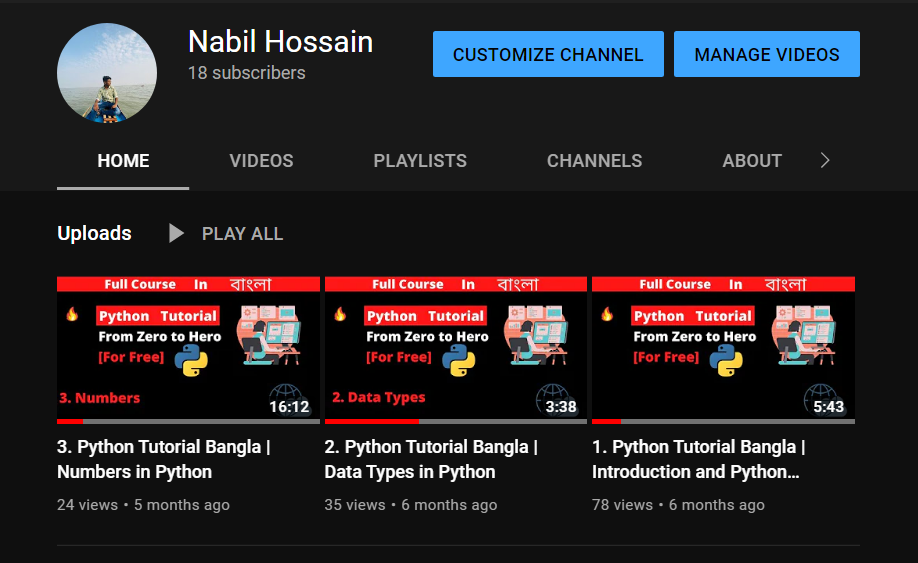Image resolution: width=918 pixels, height=563 pixels.
Task: Open the Uploads section heading
Action: click(x=94, y=234)
